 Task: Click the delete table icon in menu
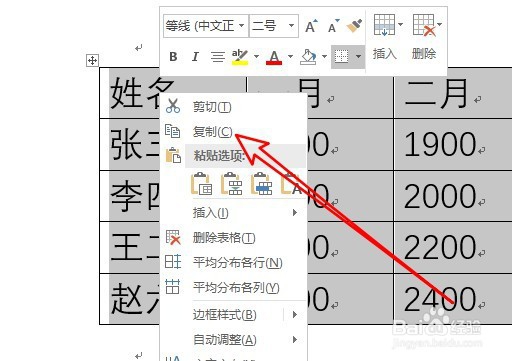pyautogui.click(x=173, y=237)
